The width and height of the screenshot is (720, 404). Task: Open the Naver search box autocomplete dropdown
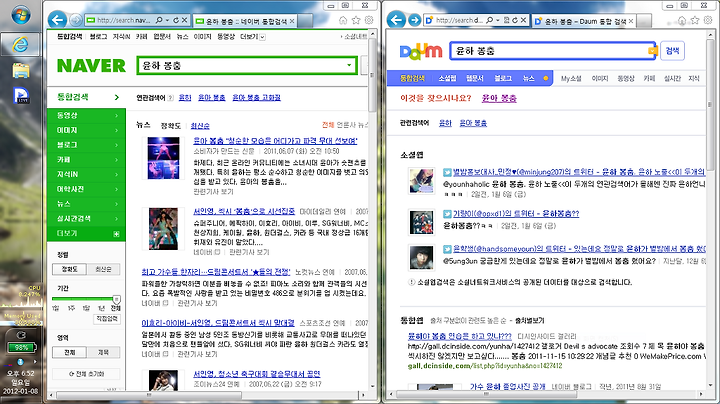tap(349, 65)
